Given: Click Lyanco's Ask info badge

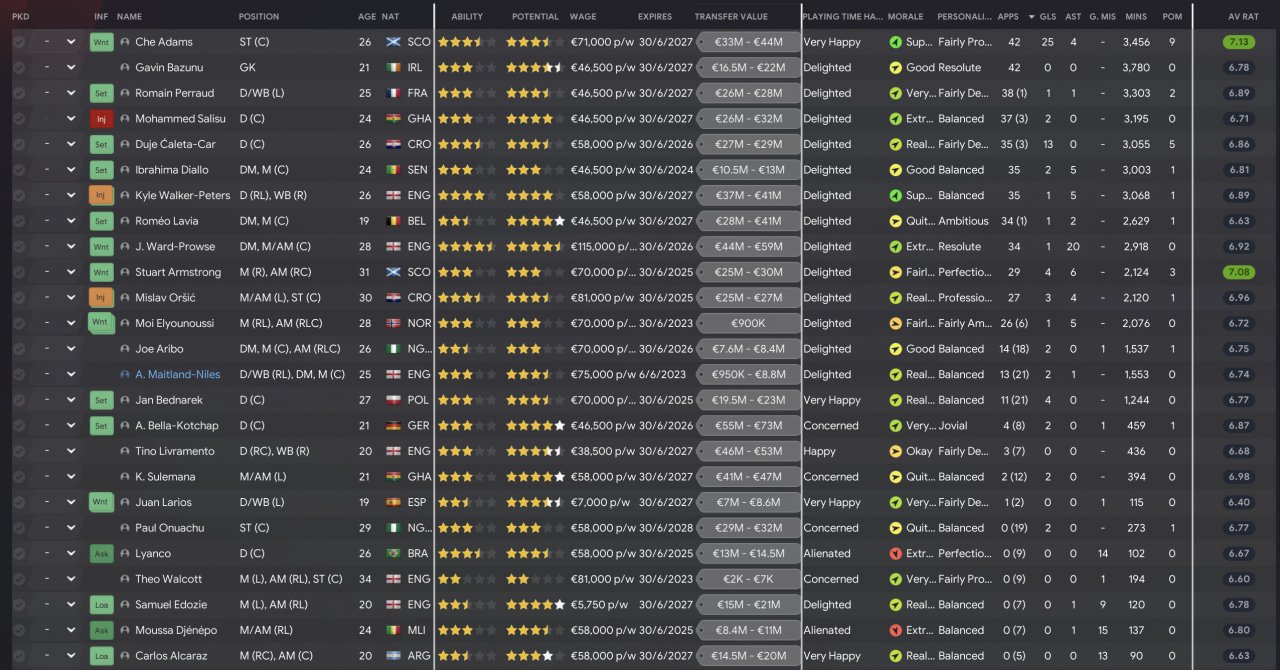Looking at the screenshot, I should click(x=101, y=554).
